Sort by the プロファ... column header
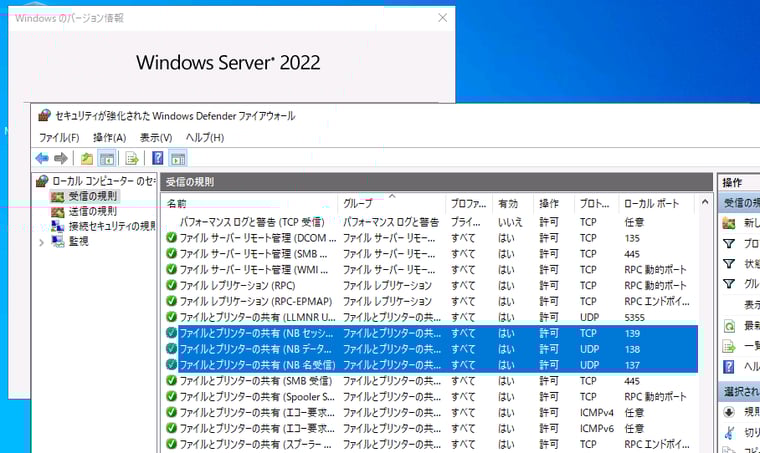Screen dimensions: 760x453 469,203
